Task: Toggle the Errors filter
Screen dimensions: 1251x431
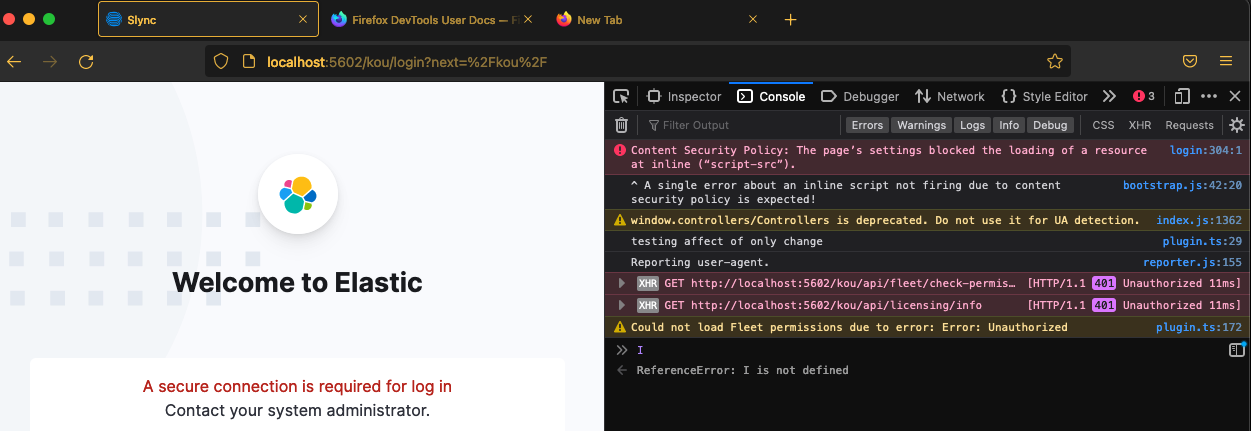Action: click(867, 125)
